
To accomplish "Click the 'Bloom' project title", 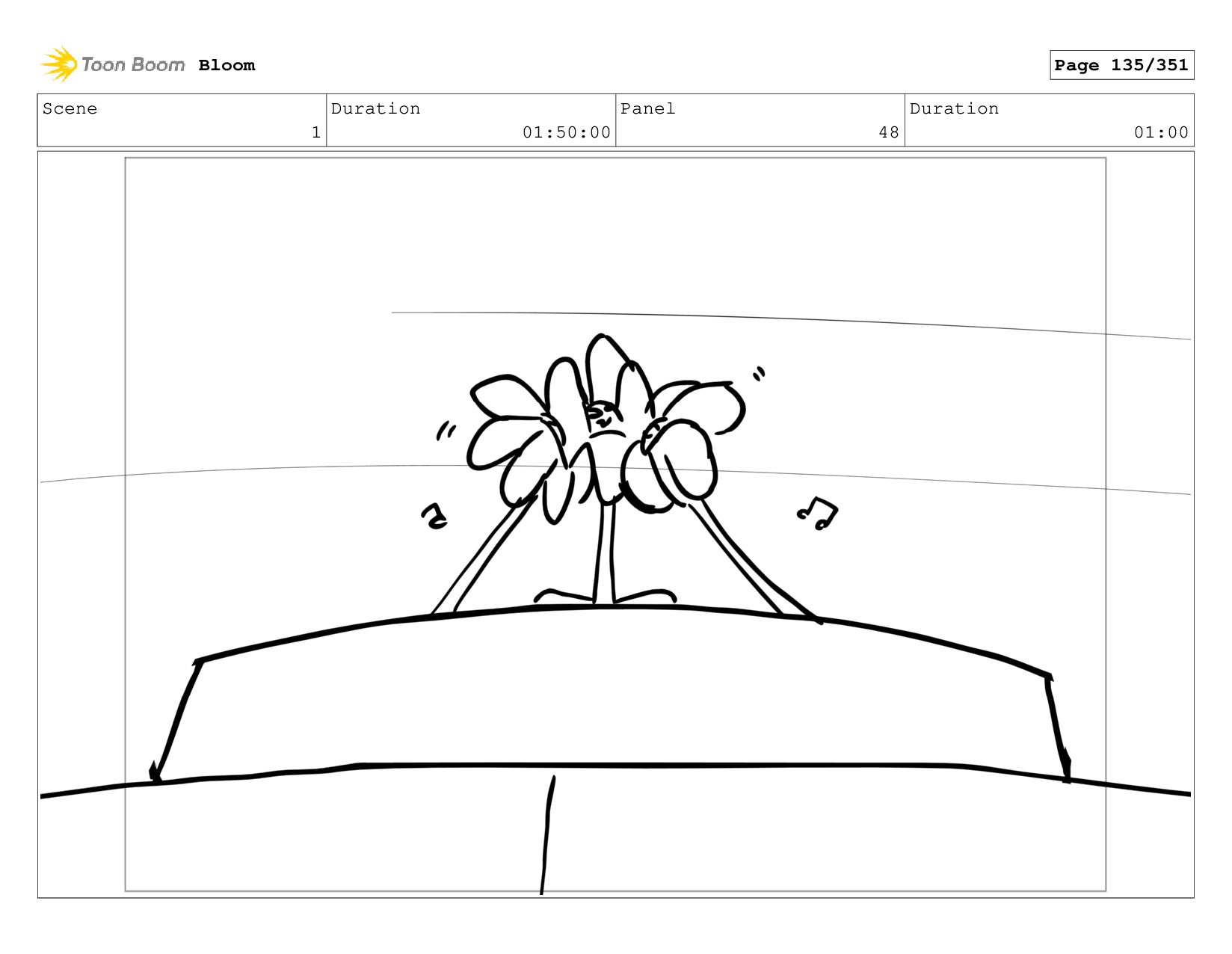I will pos(227,66).
